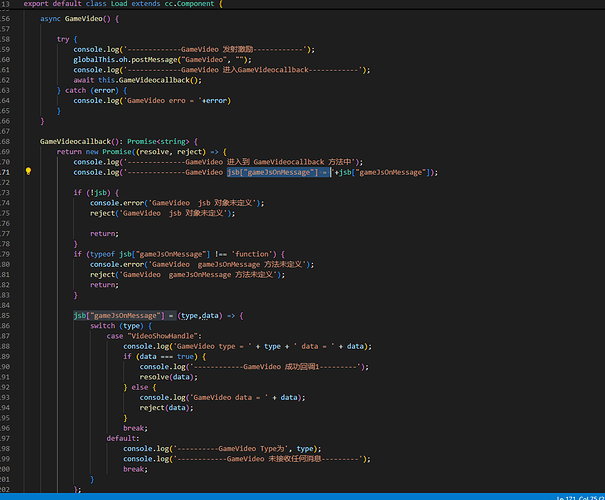The image size is (605, 500).
Task: Click 'GameVideocallback(): Promise<string> {' method signature
Action: 119,141
